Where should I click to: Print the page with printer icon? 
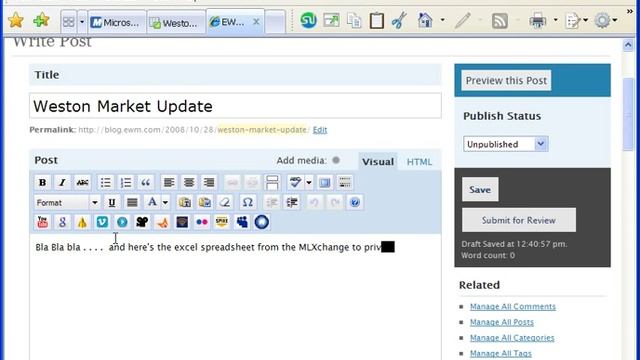point(538,20)
